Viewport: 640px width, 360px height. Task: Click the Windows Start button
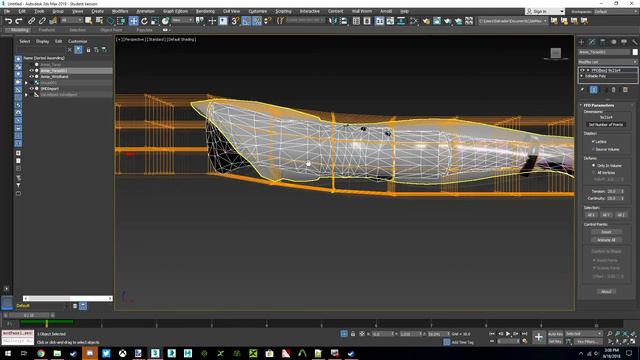(8, 353)
